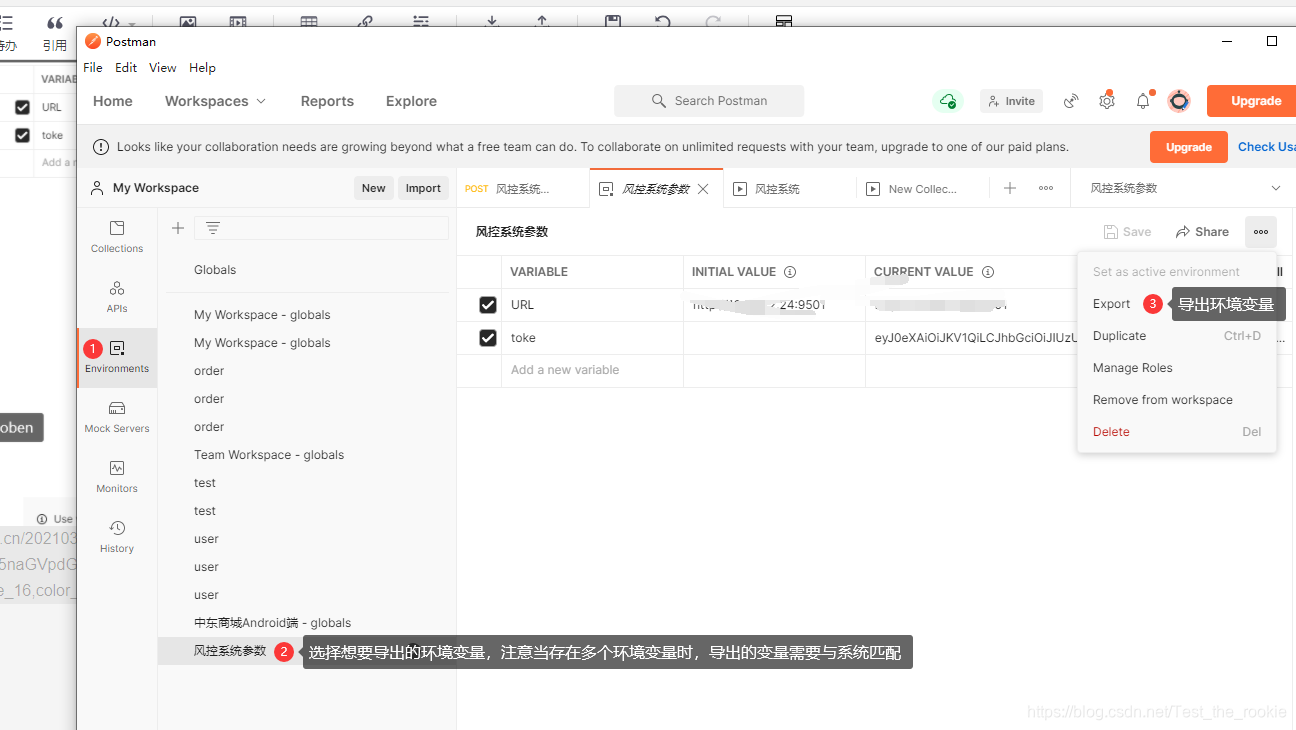Choose Duplicate from the context menu
Viewport: 1296px width, 730px height.
(x=1177, y=336)
